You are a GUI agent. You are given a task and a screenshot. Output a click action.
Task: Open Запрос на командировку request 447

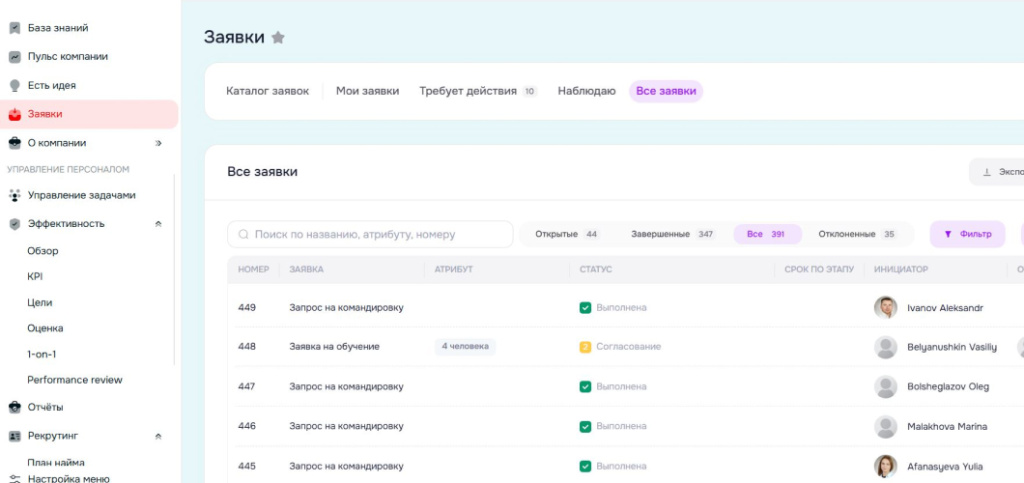(x=346, y=386)
